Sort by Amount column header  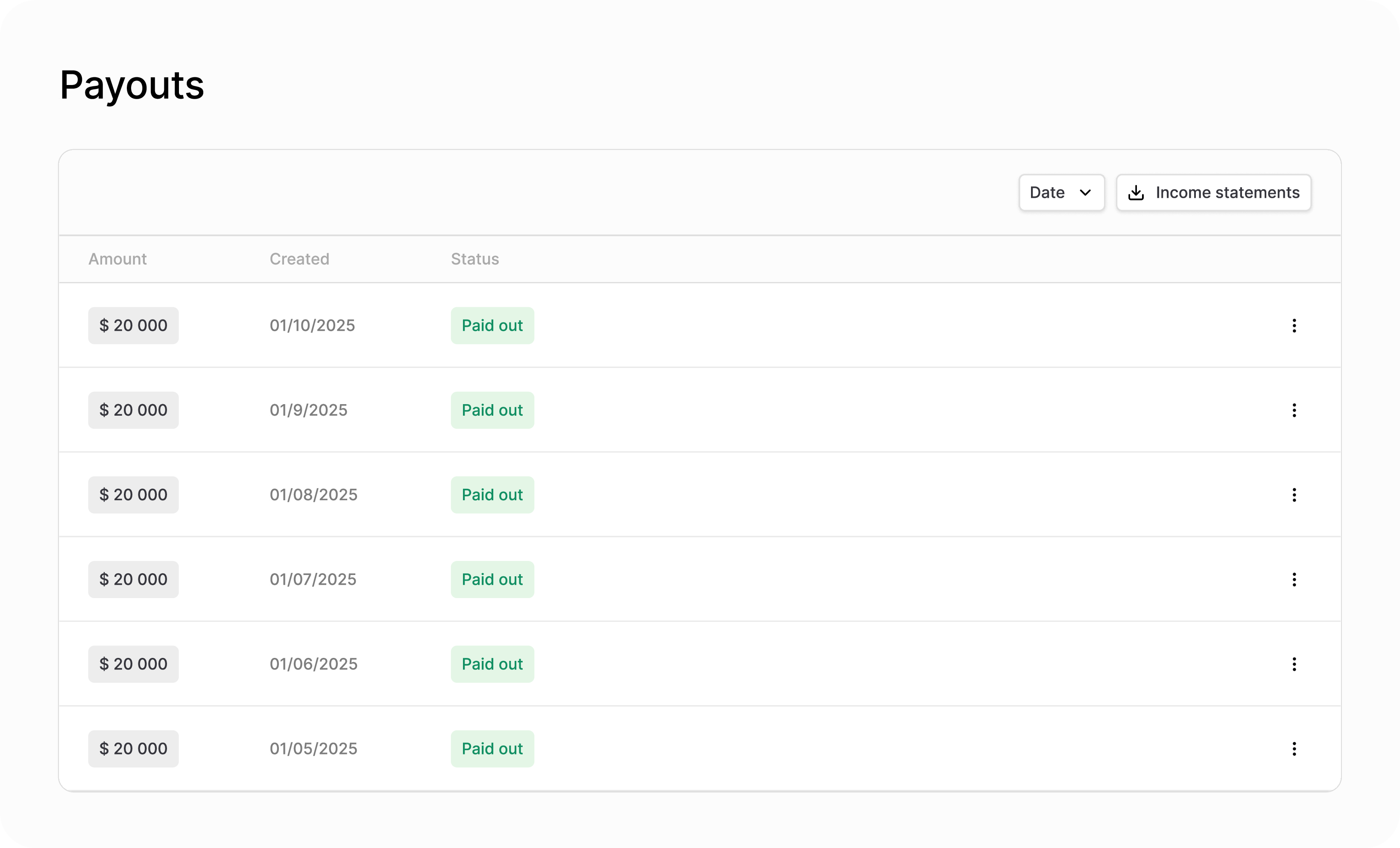click(x=117, y=259)
